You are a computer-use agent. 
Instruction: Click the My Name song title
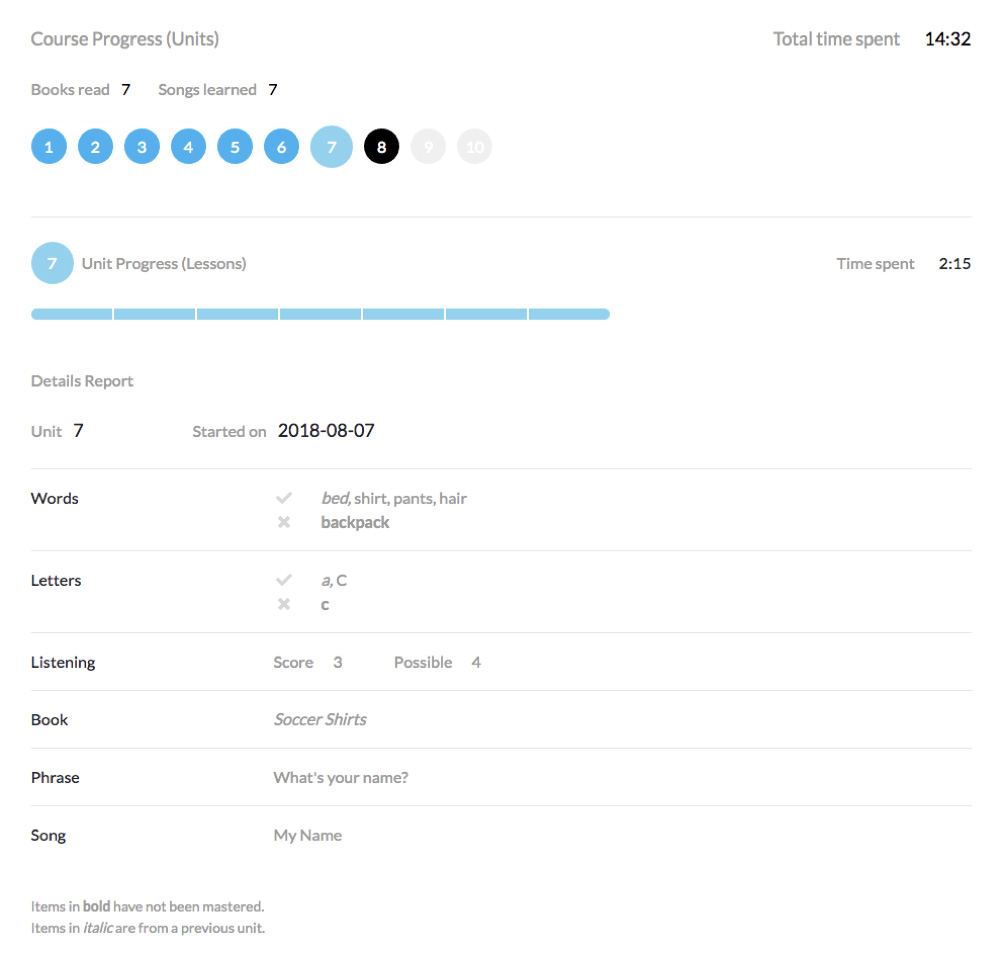(308, 835)
